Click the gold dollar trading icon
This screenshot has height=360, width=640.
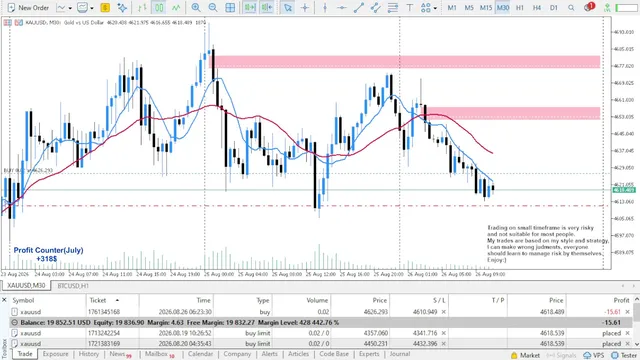(105, 8)
